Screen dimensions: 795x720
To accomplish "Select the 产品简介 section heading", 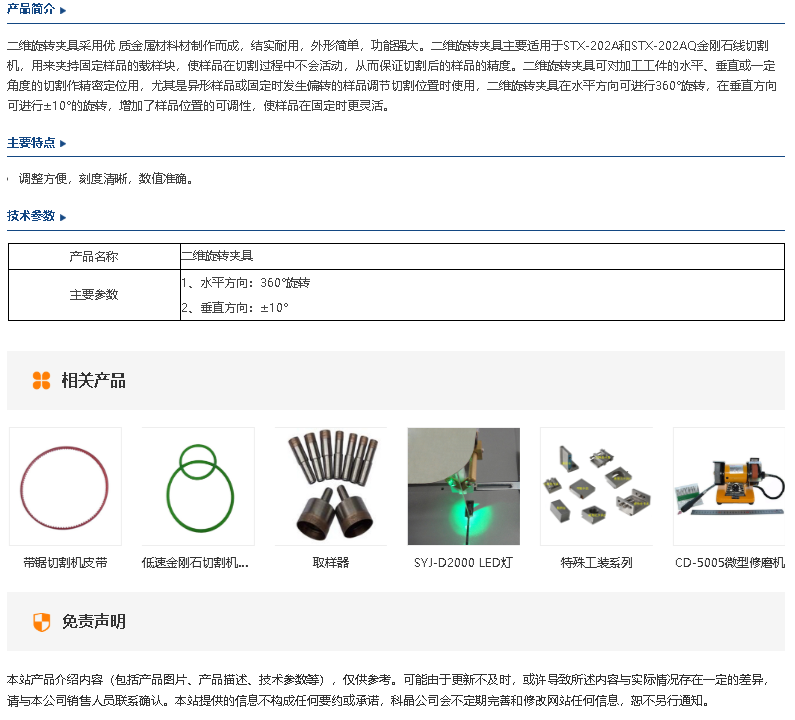I will click(31, 10).
